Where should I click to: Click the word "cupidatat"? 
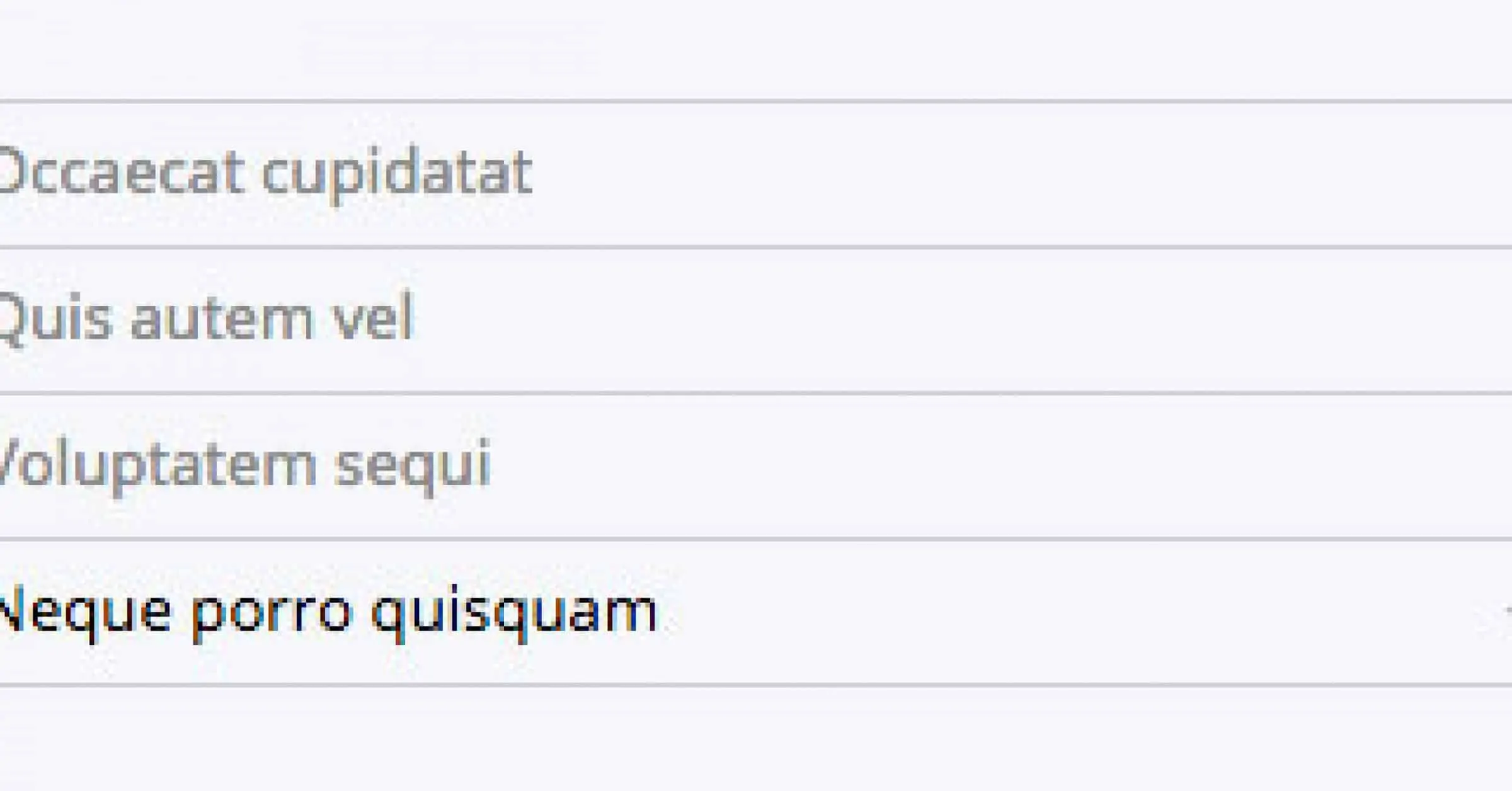click(397, 173)
